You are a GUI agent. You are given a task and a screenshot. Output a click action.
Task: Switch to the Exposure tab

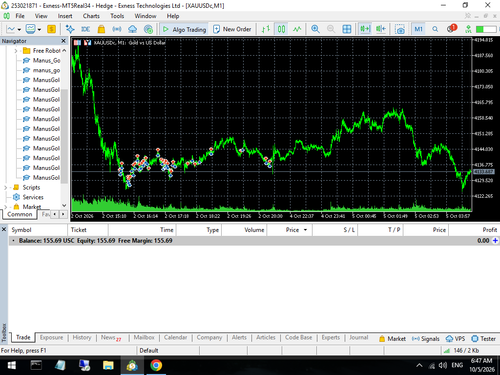click(x=51, y=337)
